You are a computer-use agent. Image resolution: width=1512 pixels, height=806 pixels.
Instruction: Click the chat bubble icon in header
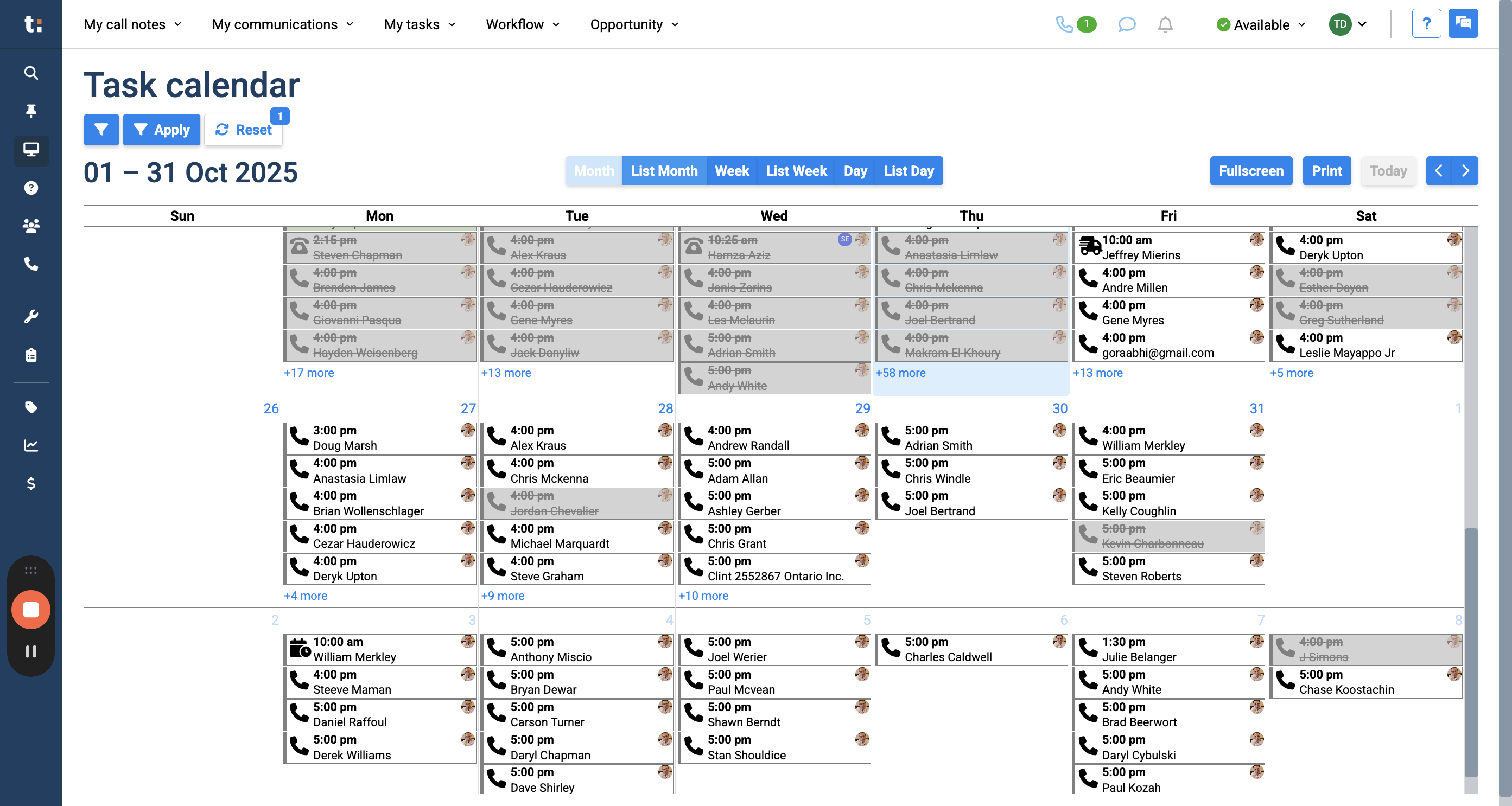1126,24
